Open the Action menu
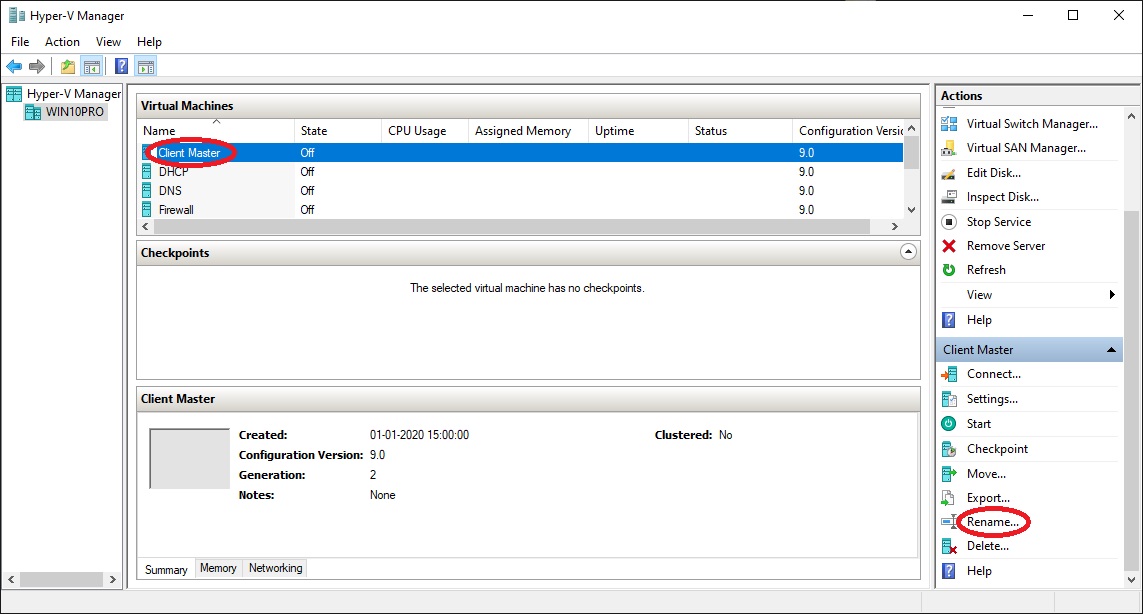1143x614 pixels. click(62, 42)
